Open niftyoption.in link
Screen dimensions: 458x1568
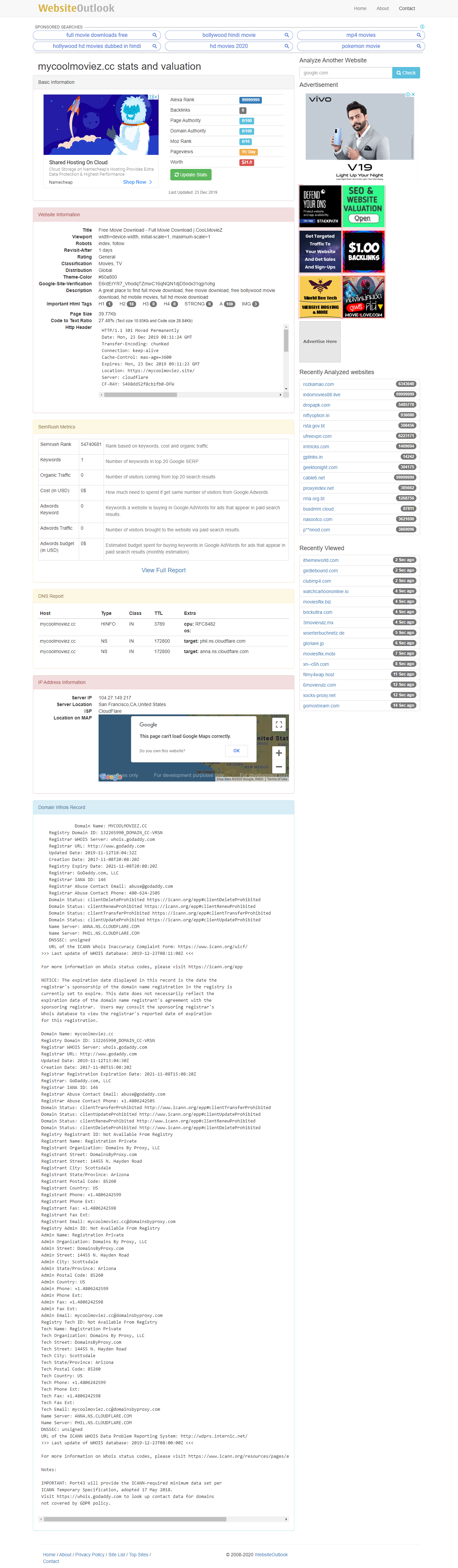[316, 415]
